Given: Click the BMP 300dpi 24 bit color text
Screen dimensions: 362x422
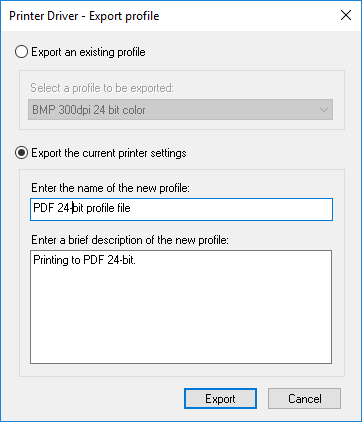Looking at the screenshot, I should pos(89,110).
